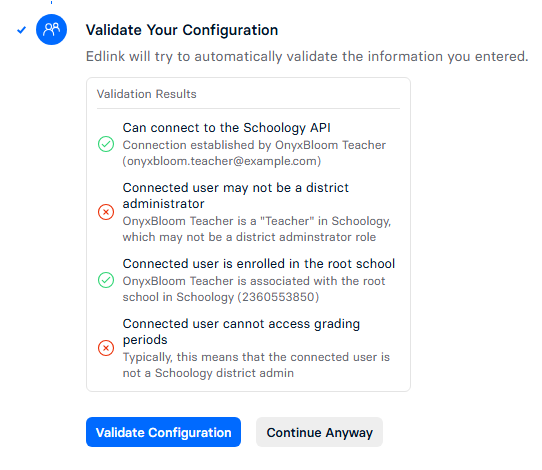Click 'not a Schoology district admin' explanation
This screenshot has height=470, width=542.
pyautogui.click(x=208, y=373)
